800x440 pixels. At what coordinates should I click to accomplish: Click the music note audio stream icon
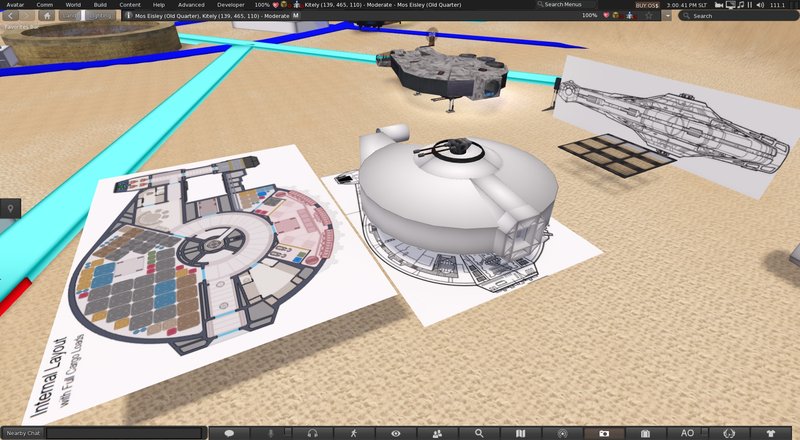(x=741, y=5)
